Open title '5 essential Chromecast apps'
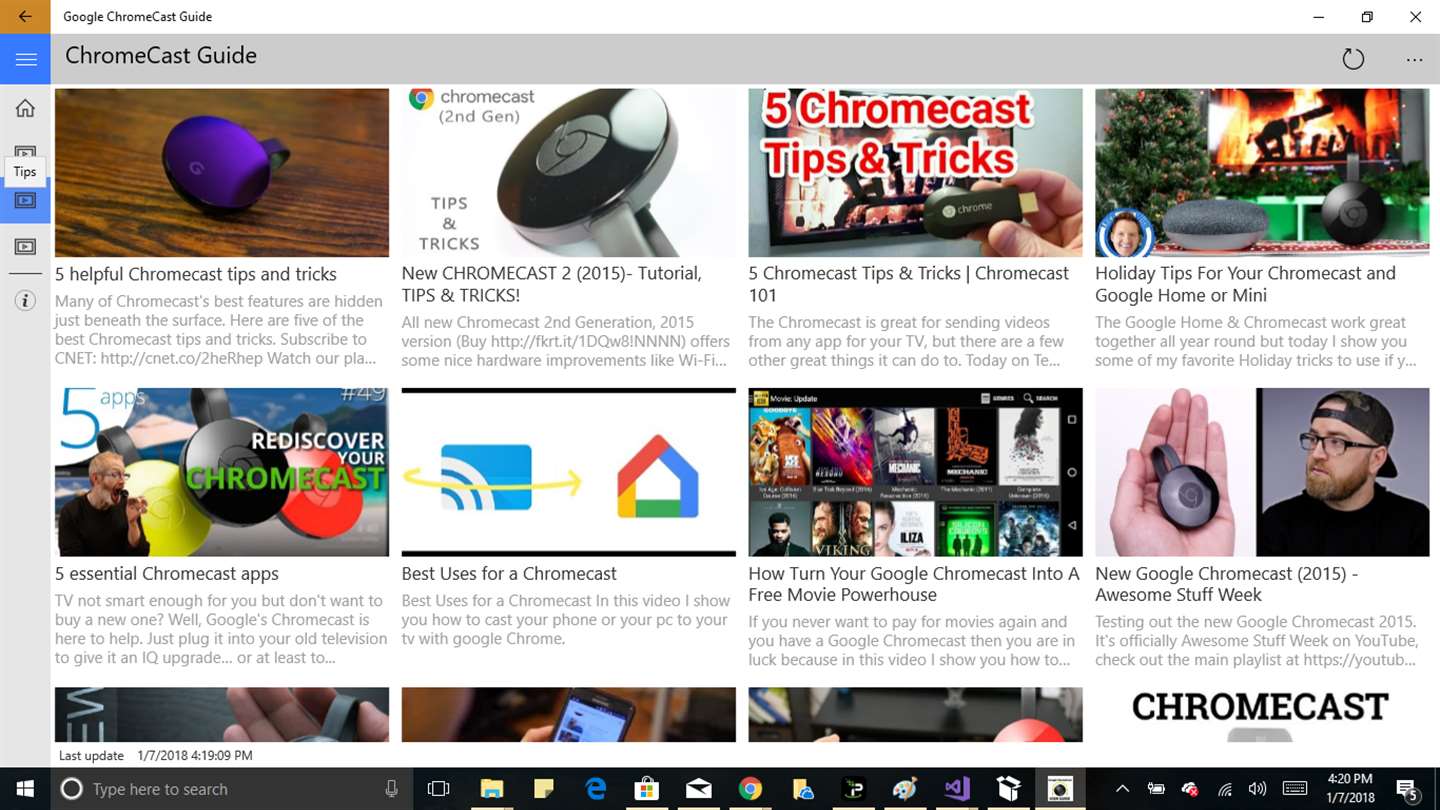 coord(167,574)
